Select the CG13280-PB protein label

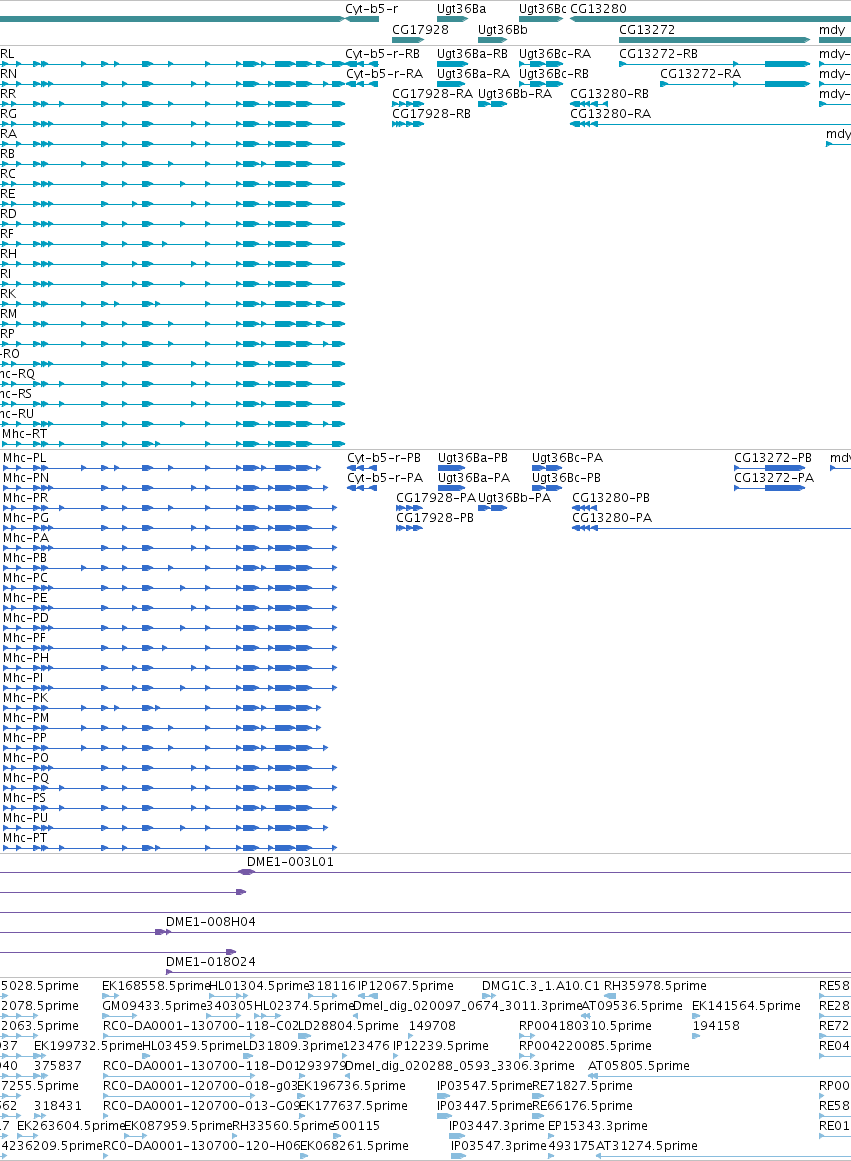pyautogui.click(x=611, y=498)
